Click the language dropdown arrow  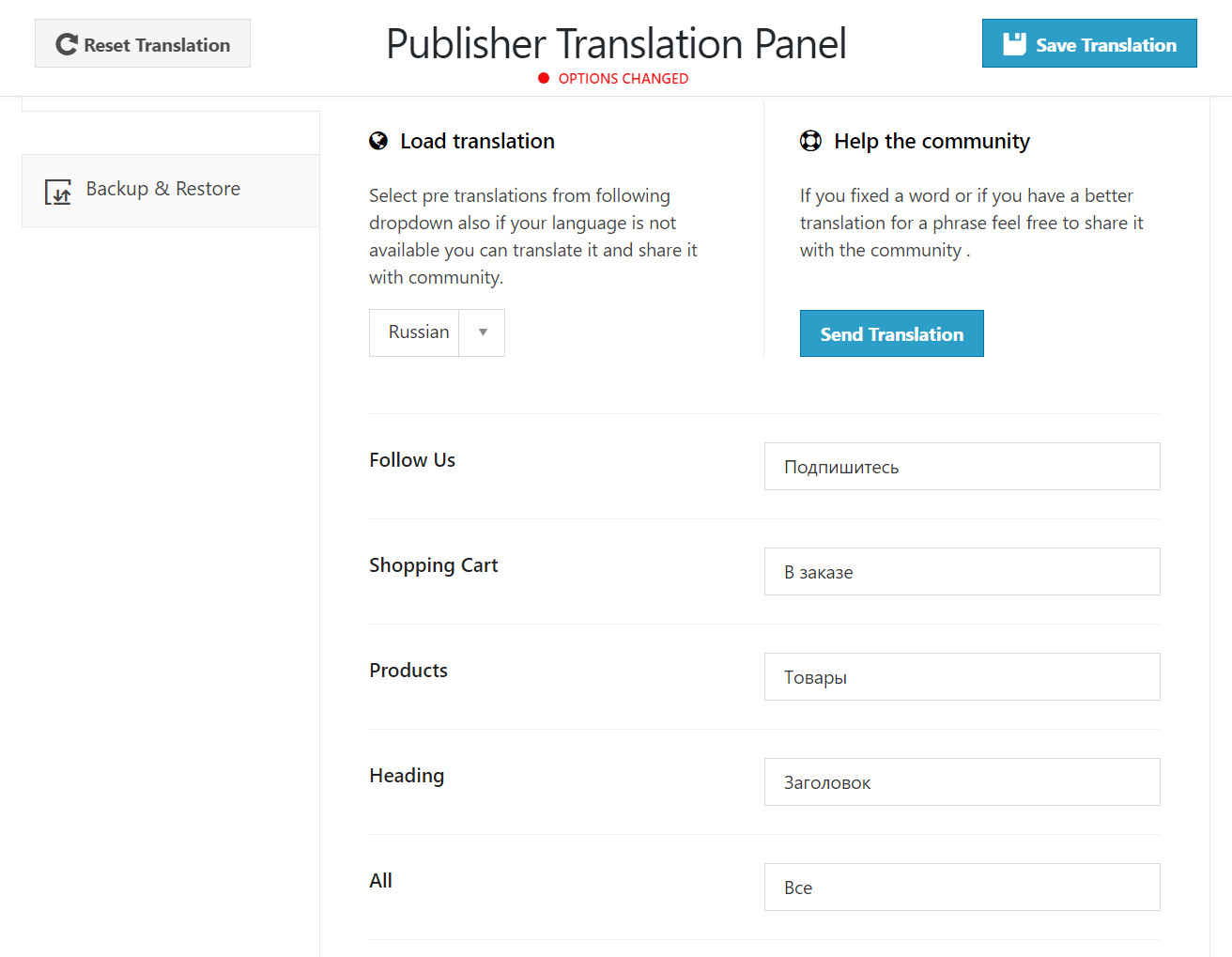483,332
